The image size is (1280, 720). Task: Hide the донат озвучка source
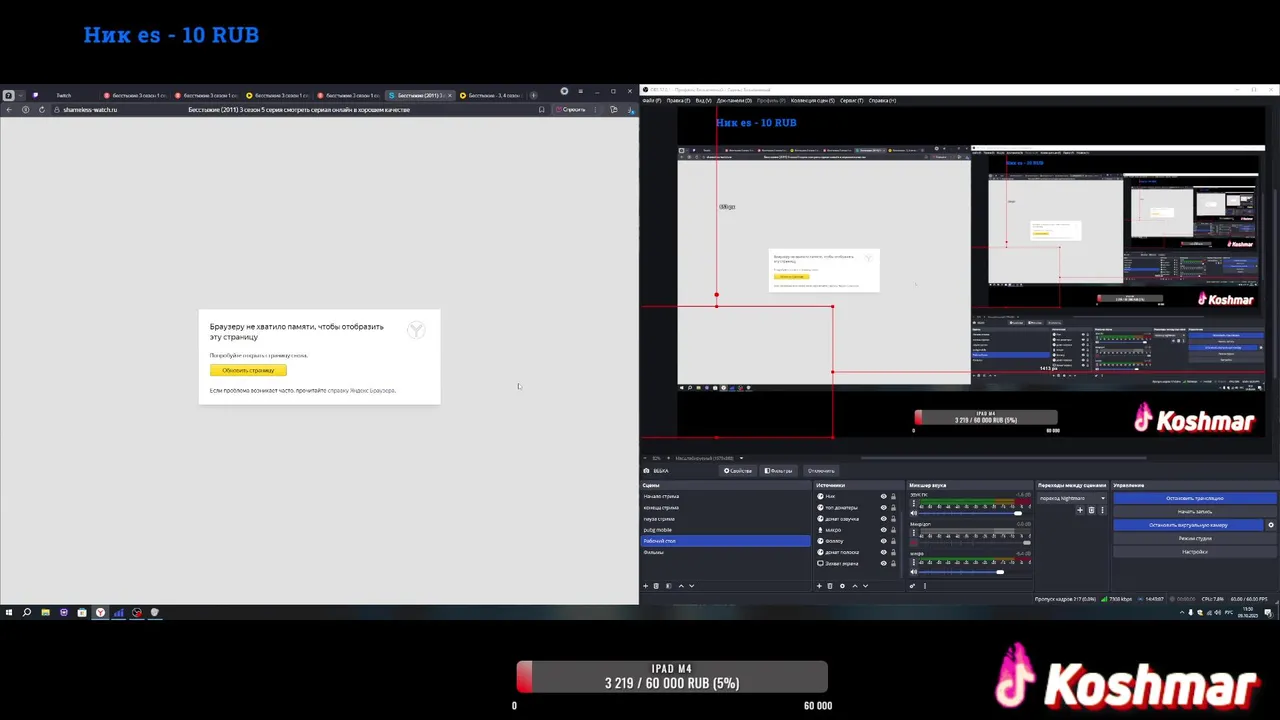tap(883, 519)
